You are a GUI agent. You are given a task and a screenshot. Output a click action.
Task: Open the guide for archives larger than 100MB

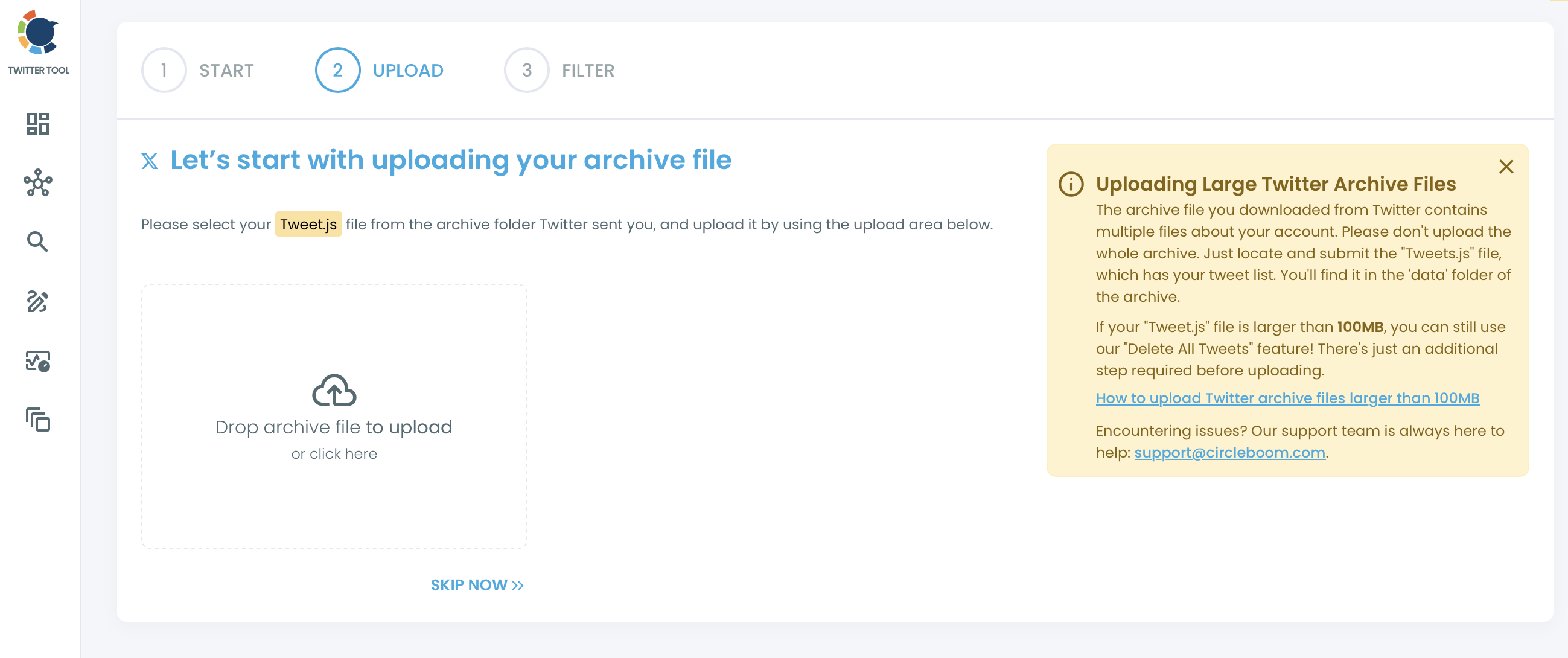[1287, 398]
